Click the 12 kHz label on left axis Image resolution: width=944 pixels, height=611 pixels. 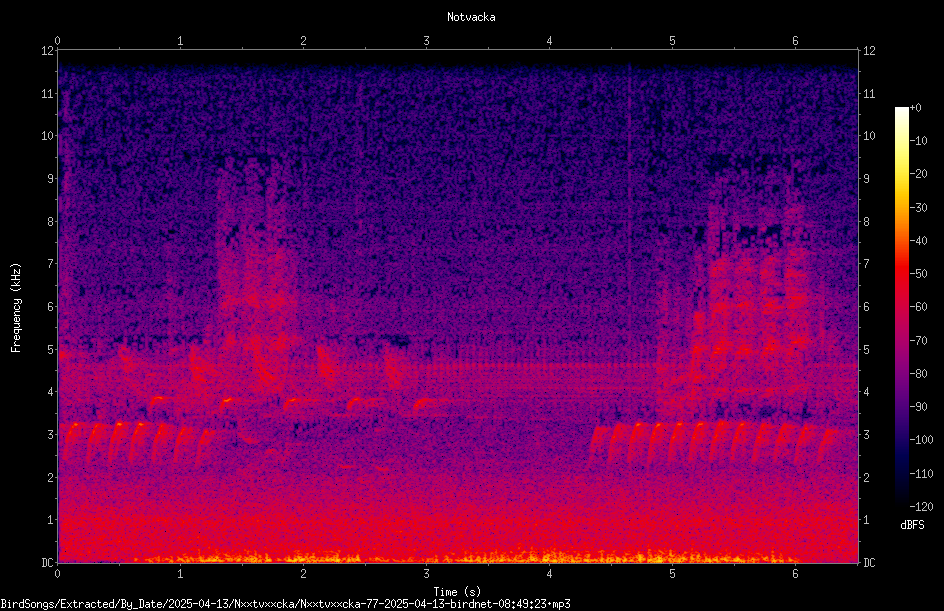(x=48, y=51)
